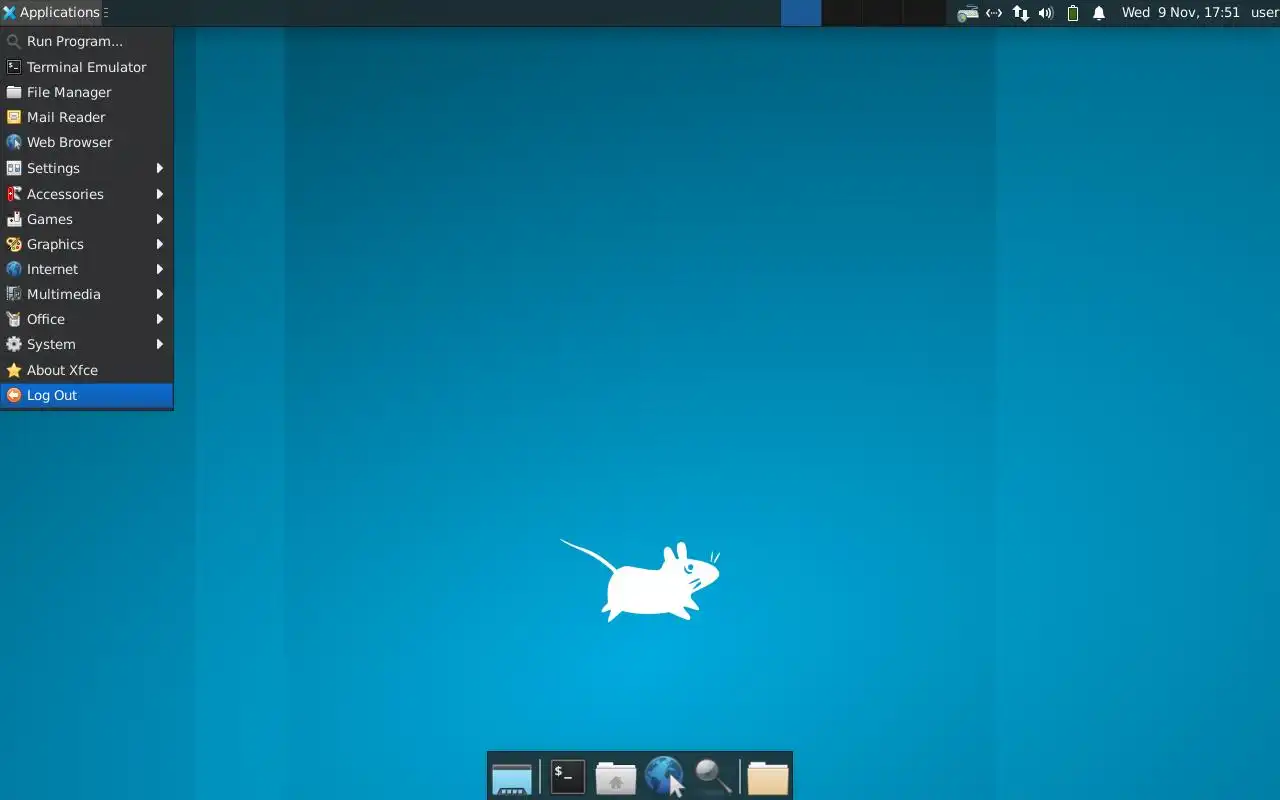Click the Applications panel button
The image size is (1280, 800).
(x=51, y=13)
